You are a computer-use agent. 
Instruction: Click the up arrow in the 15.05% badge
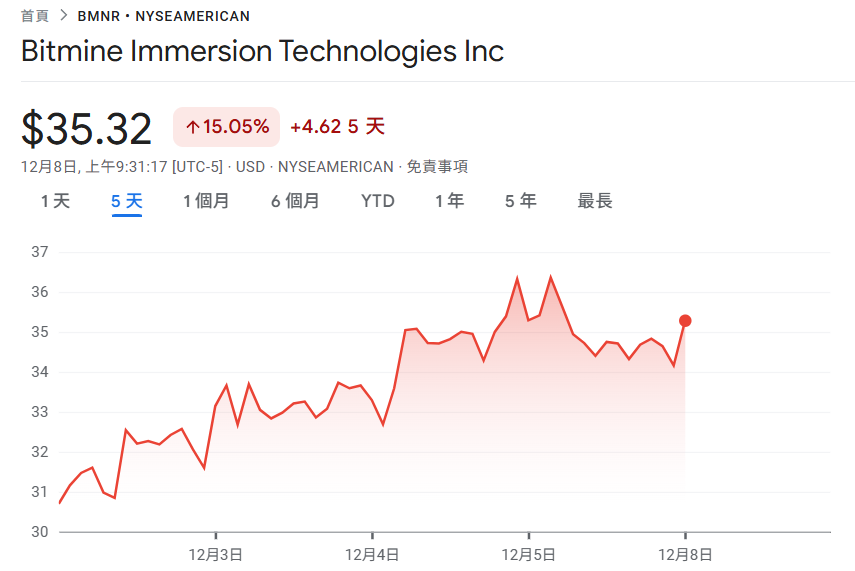[x=192, y=127]
